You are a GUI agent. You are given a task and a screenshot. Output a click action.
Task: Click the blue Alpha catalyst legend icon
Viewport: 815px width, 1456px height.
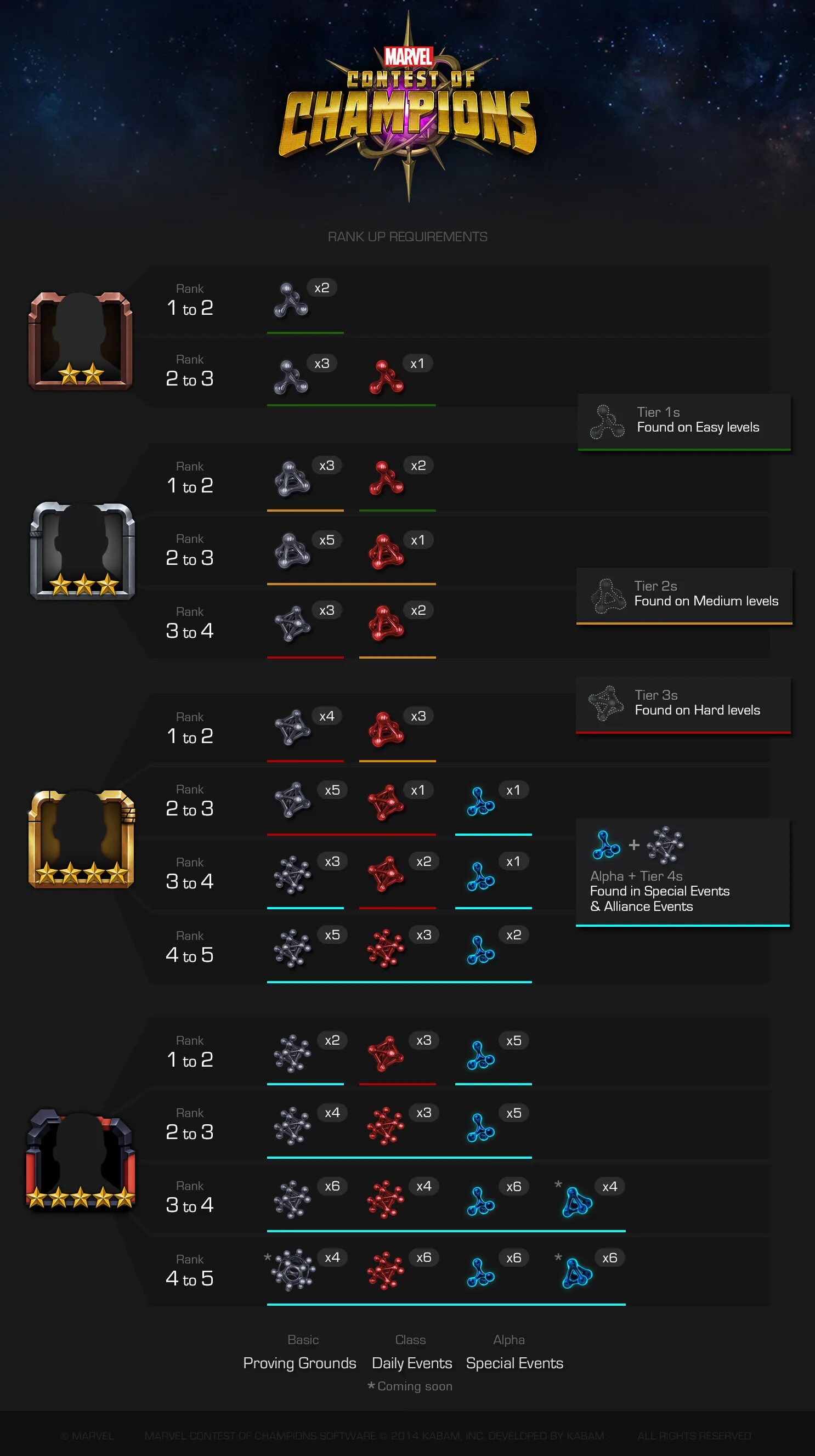point(605,845)
